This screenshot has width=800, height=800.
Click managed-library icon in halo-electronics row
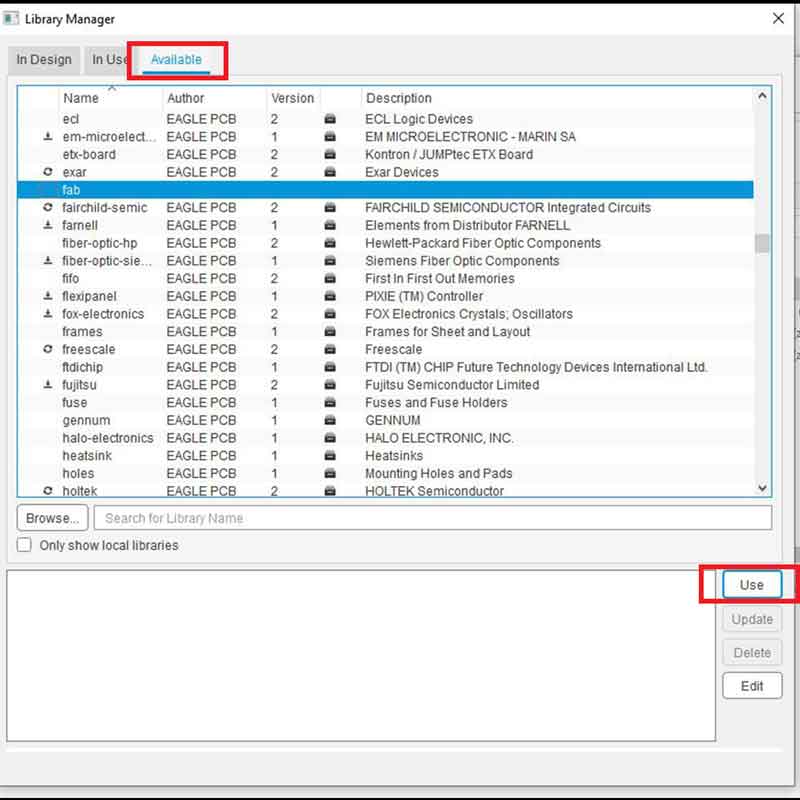(330, 438)
